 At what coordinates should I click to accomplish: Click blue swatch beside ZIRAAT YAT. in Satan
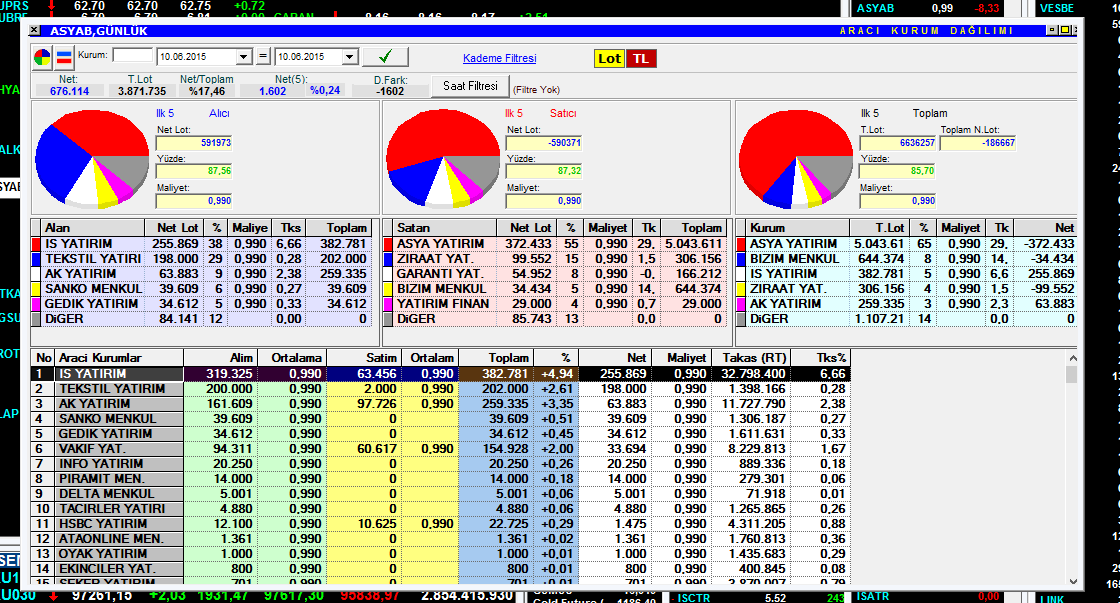(x=388, y=259)
